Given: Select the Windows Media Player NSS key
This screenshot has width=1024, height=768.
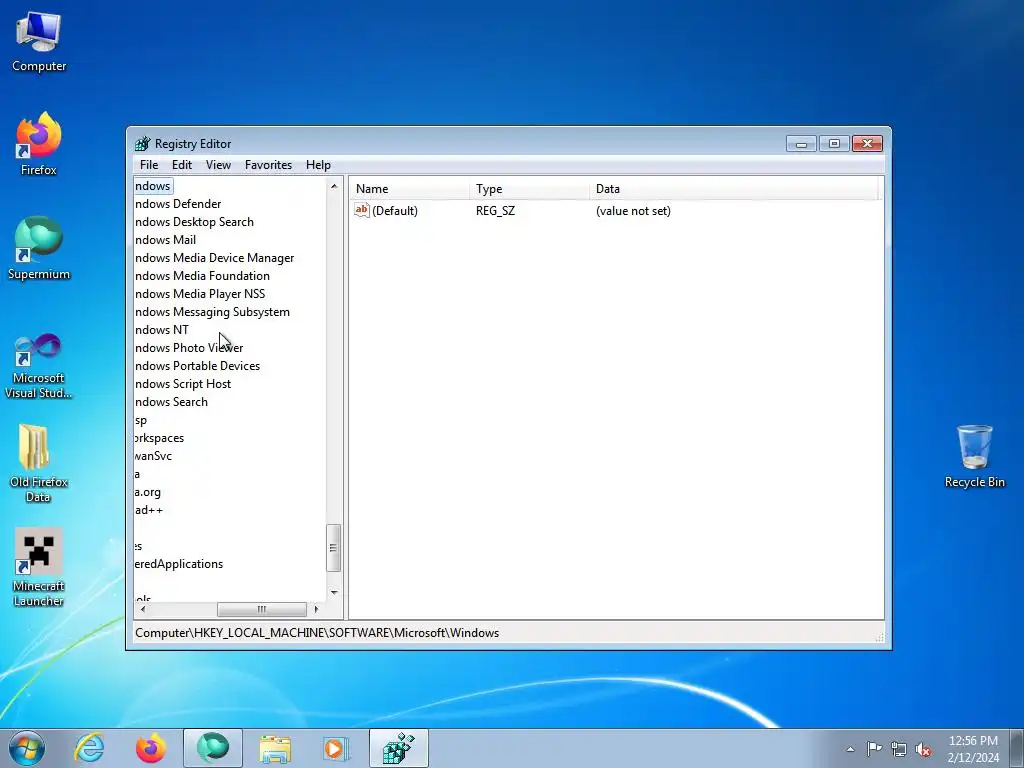Looking at the screenshot, I should tap(200, 294).
